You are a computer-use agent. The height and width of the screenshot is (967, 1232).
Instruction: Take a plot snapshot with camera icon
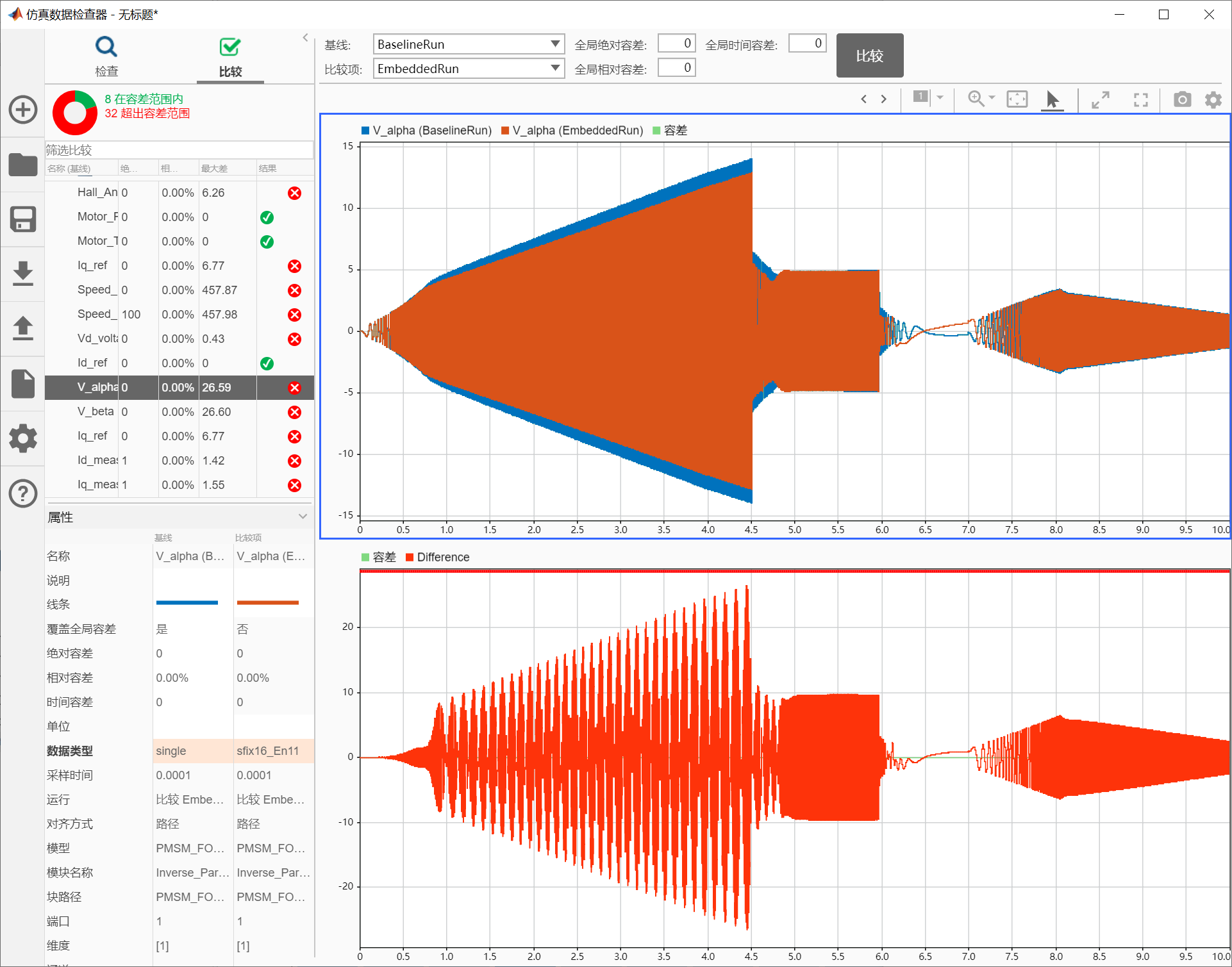(x=1182, y=99)
